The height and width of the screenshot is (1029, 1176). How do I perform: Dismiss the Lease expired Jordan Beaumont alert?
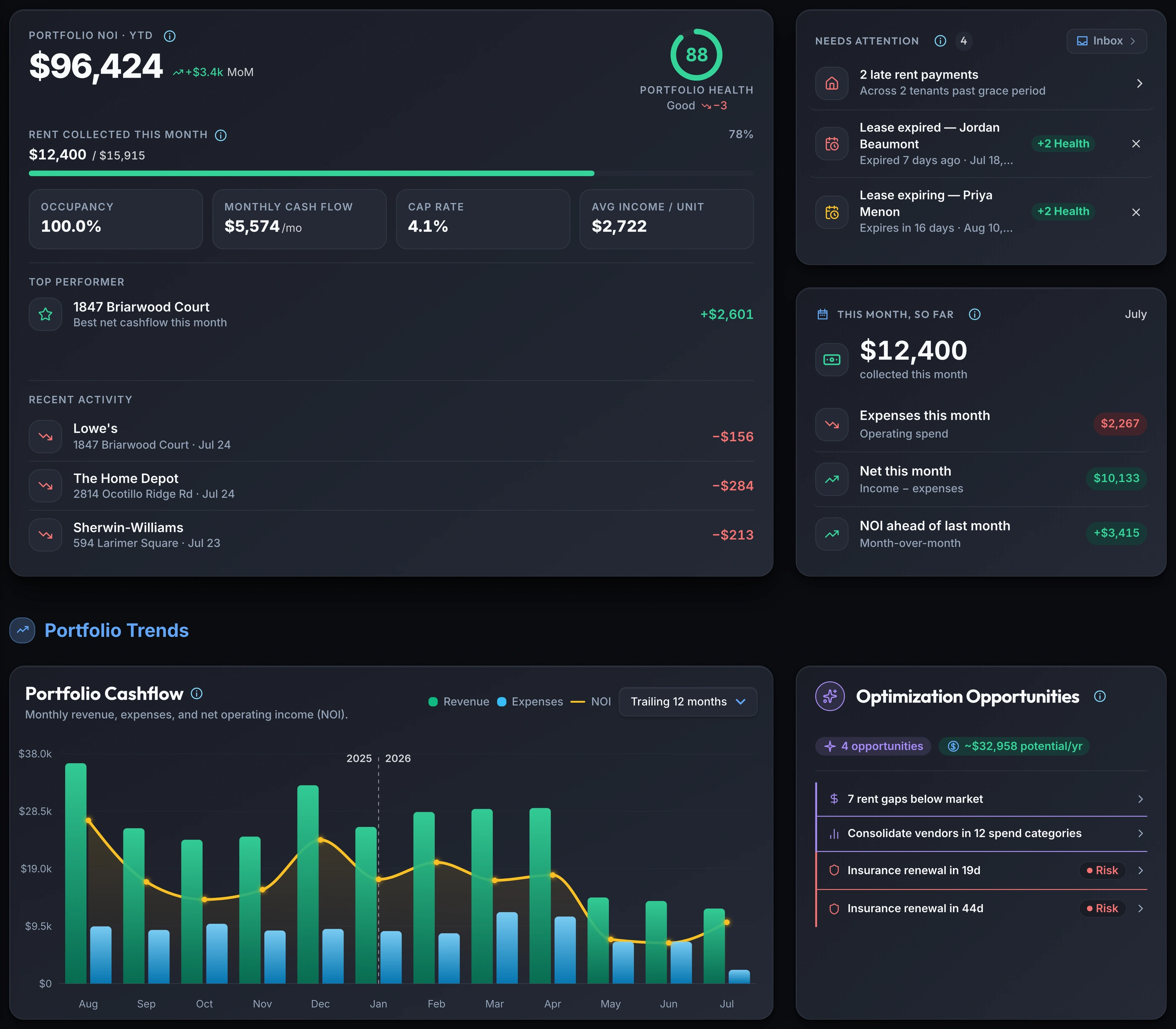[1136, 144]
